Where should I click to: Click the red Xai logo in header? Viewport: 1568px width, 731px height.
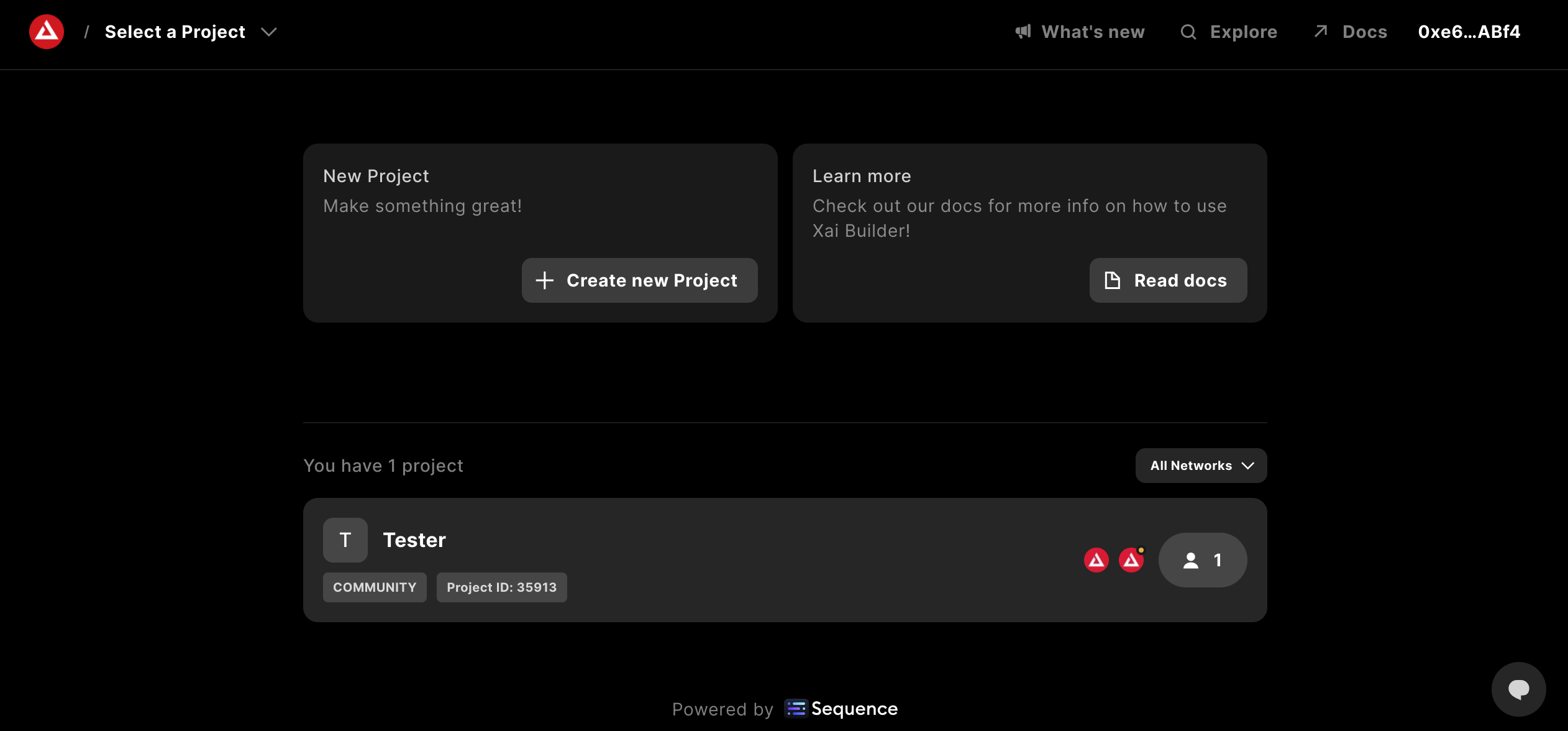tap(47, 32)
